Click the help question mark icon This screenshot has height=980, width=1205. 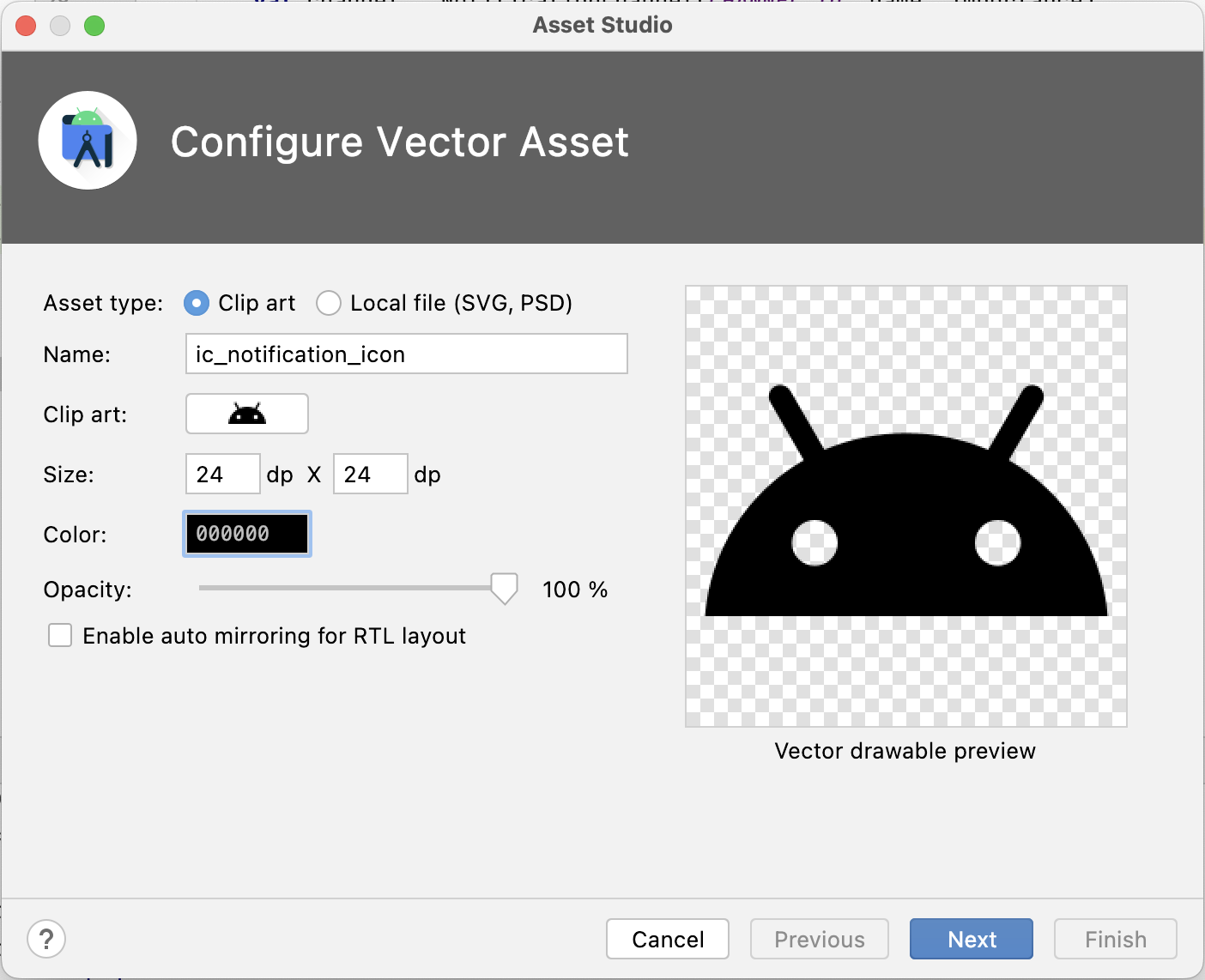click(46, 939)
